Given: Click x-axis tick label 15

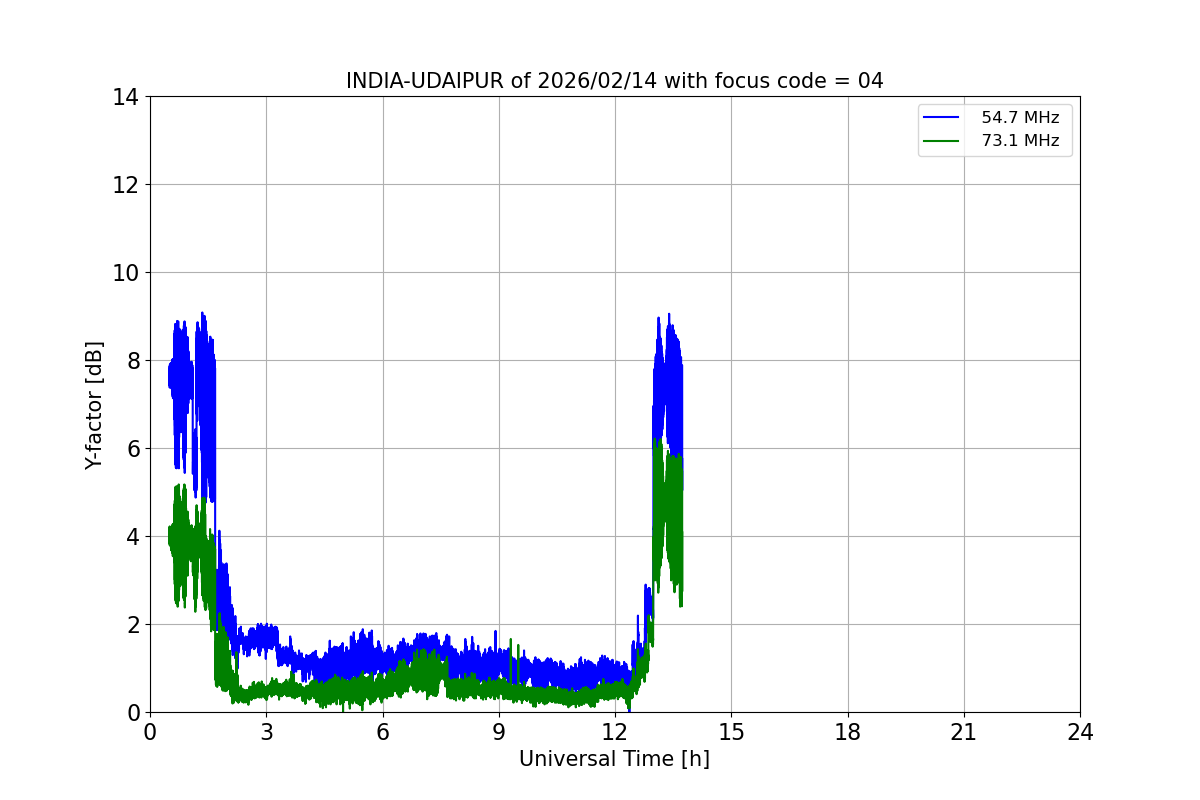Looking at the screenshot, I should 731,732.
